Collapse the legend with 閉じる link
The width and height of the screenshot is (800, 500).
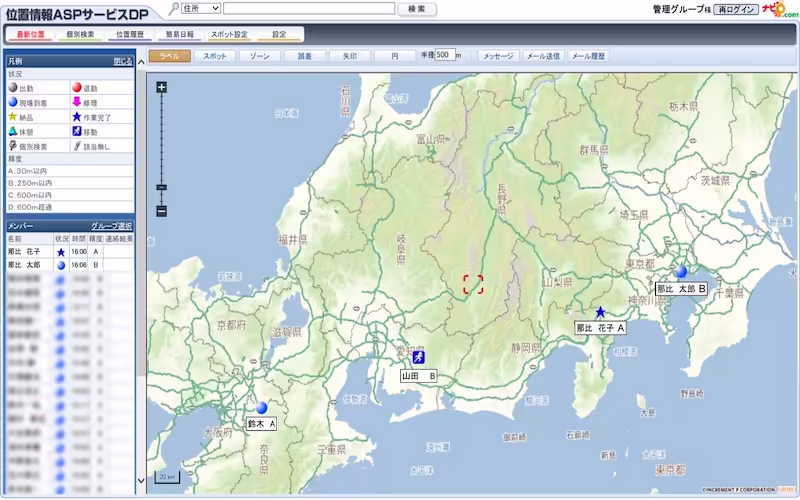pos(122,61)
